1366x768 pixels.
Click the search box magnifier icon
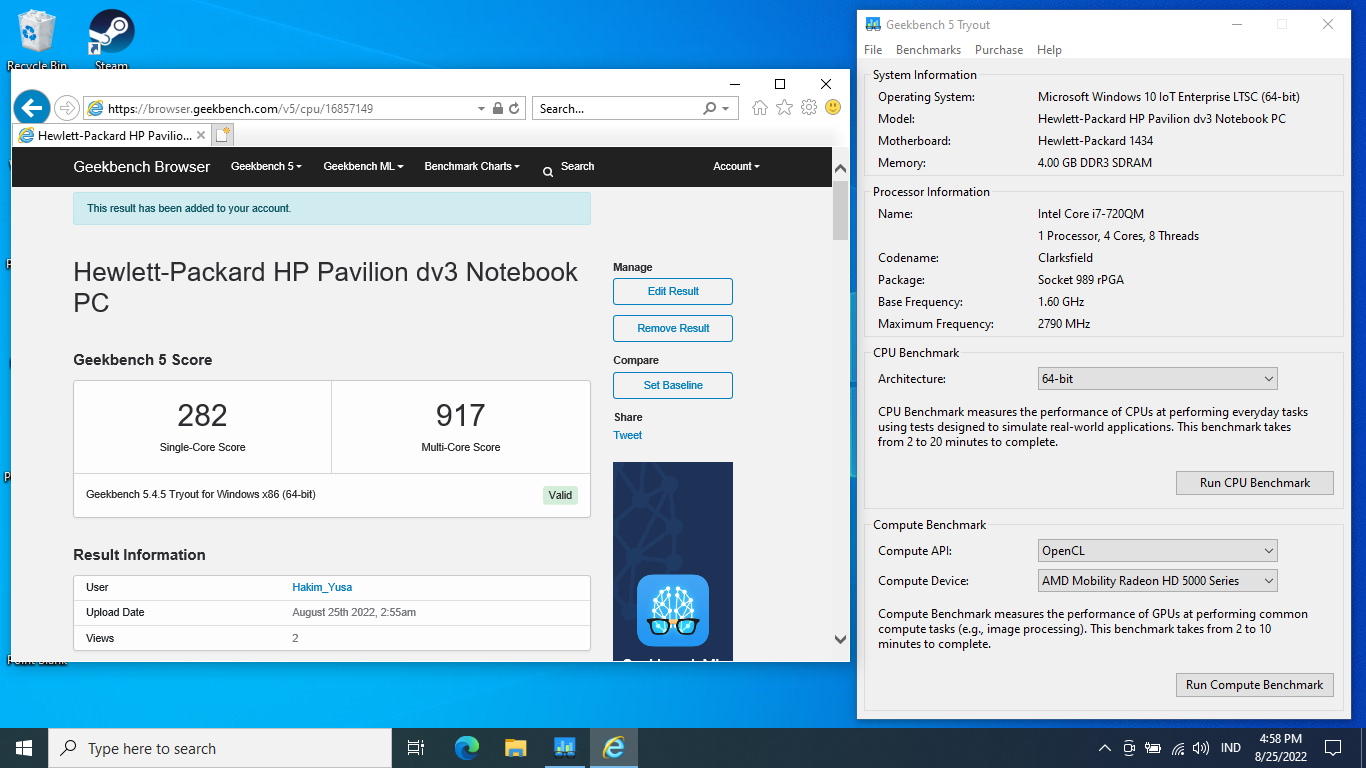[710, 108]
